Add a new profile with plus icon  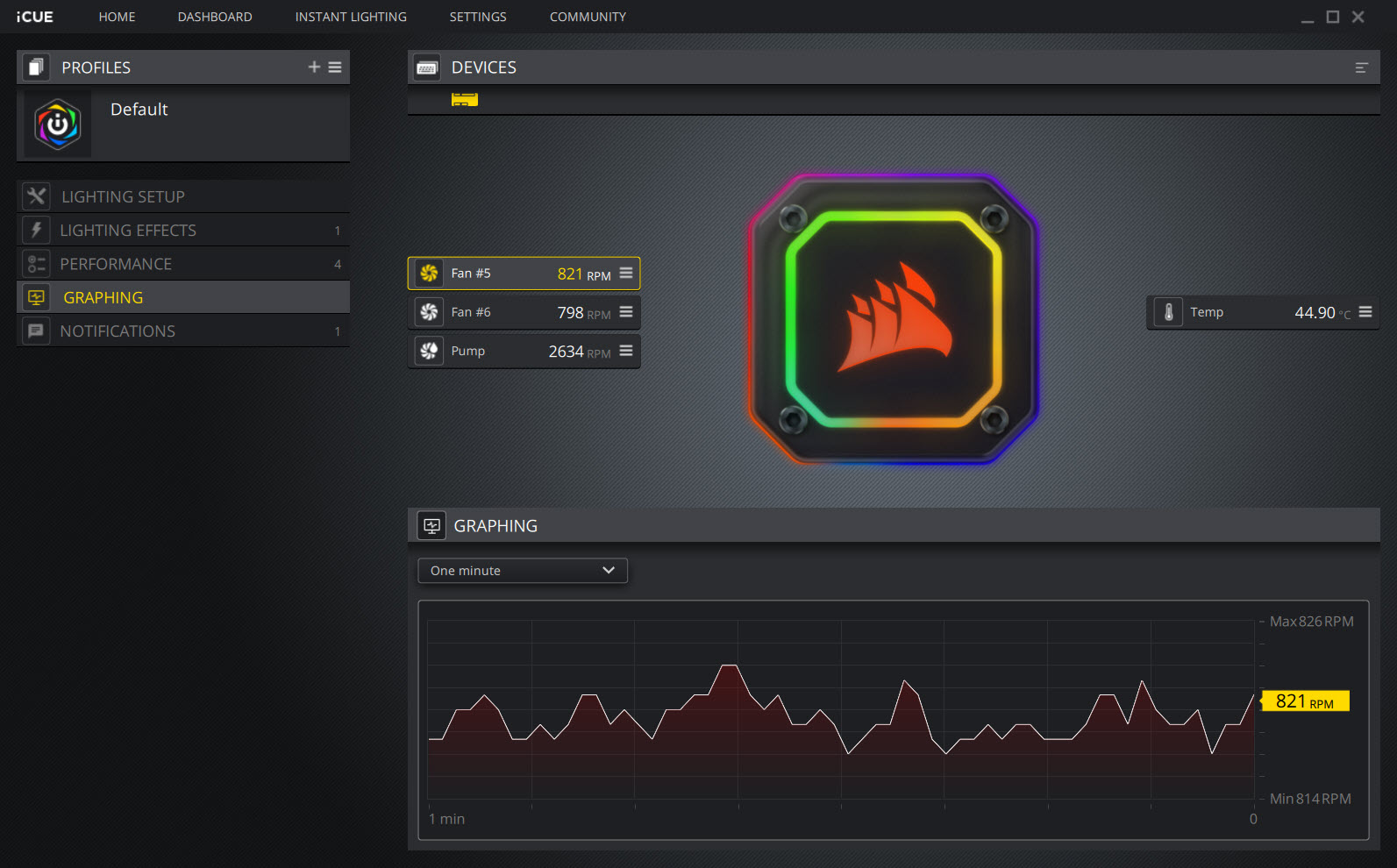click(314, 67)
